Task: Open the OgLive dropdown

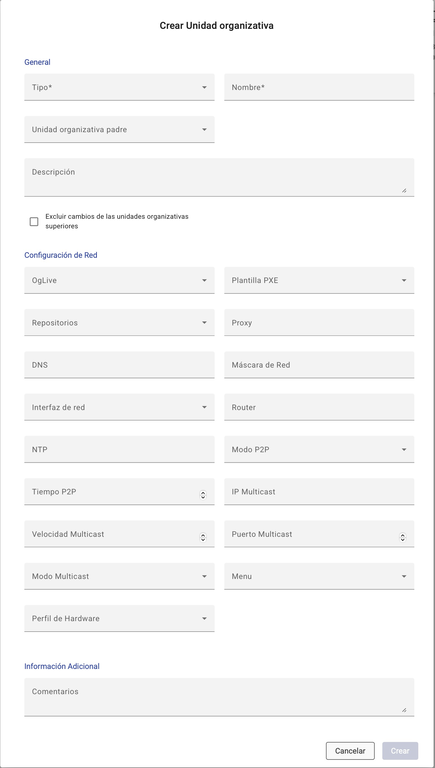Action: click(x=119, y=281)
